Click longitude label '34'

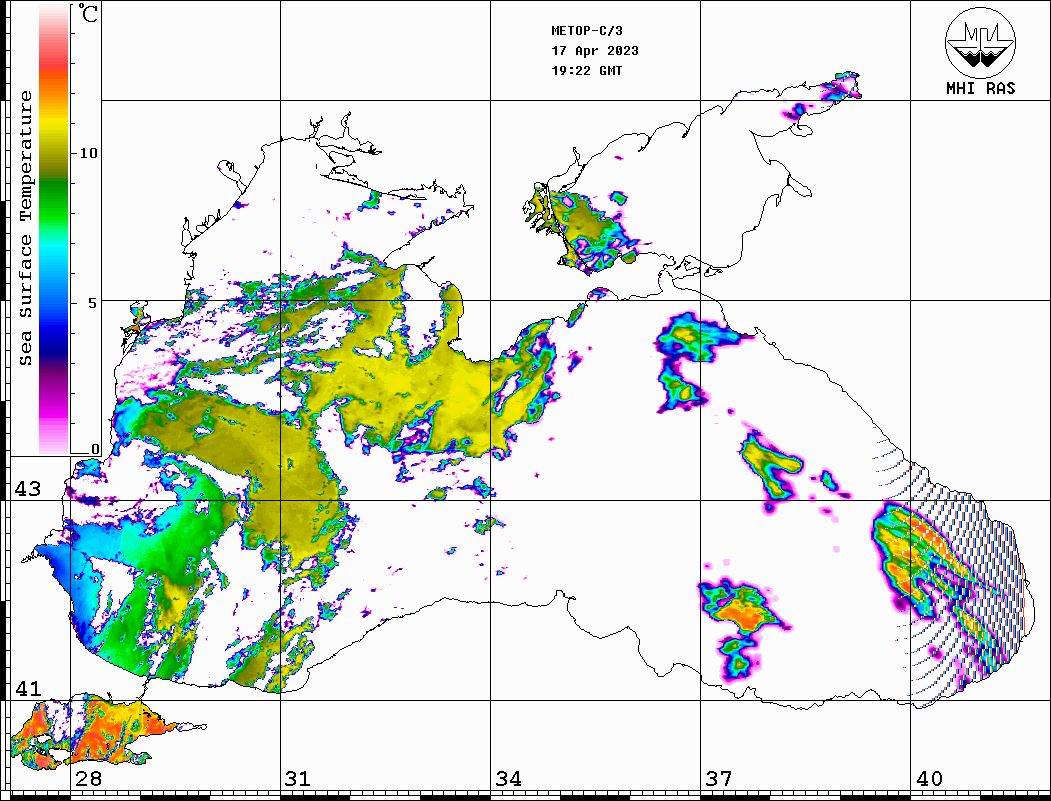[509, 778]
